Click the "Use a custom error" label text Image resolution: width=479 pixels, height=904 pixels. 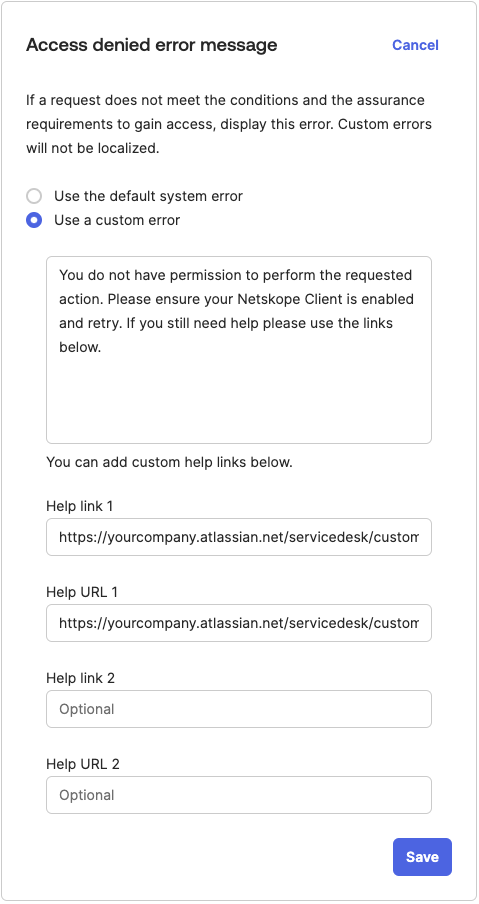[x=117, y=220]
